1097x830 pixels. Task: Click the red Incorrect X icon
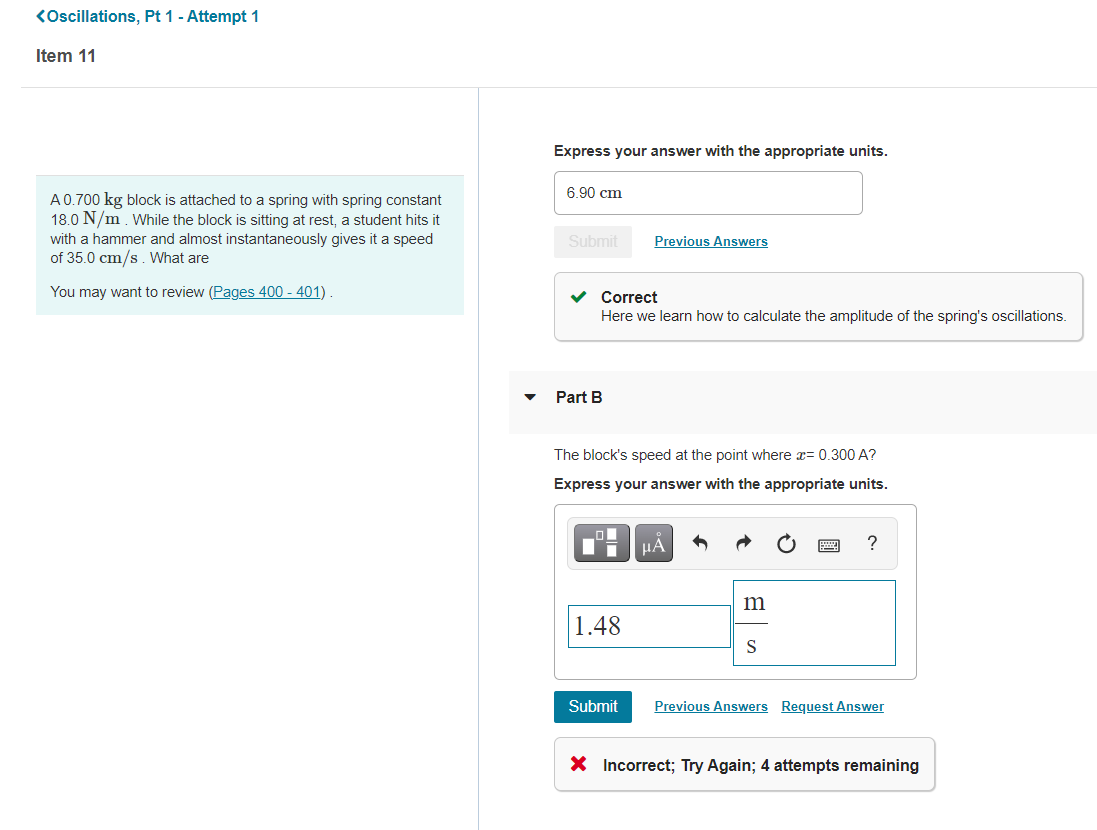[577, 764]
